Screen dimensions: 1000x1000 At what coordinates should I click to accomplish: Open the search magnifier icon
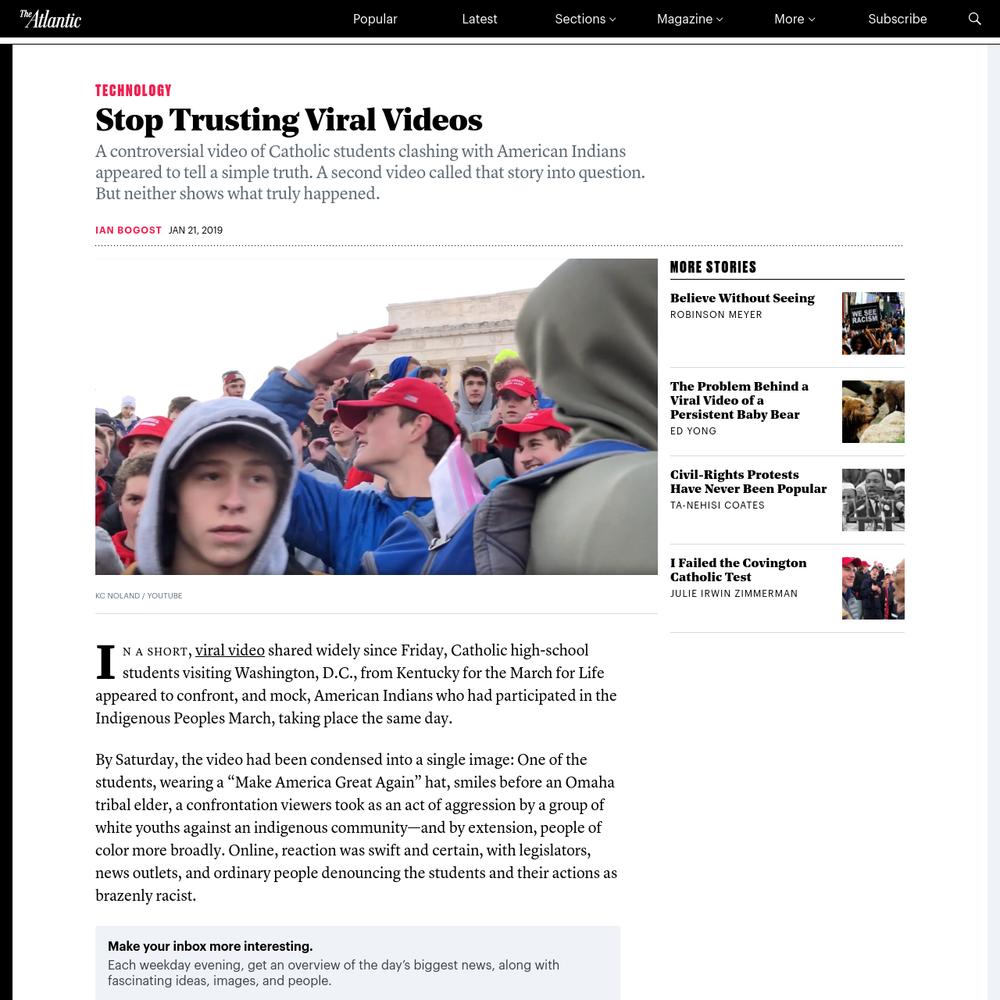click(x=974, y=18)
